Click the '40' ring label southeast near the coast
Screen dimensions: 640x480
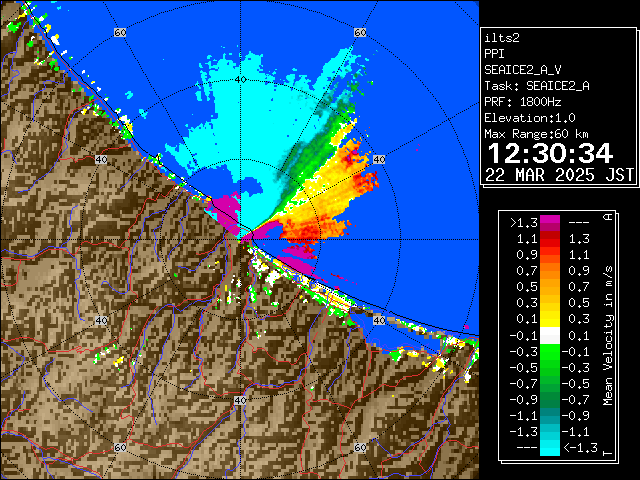(379, 320)
